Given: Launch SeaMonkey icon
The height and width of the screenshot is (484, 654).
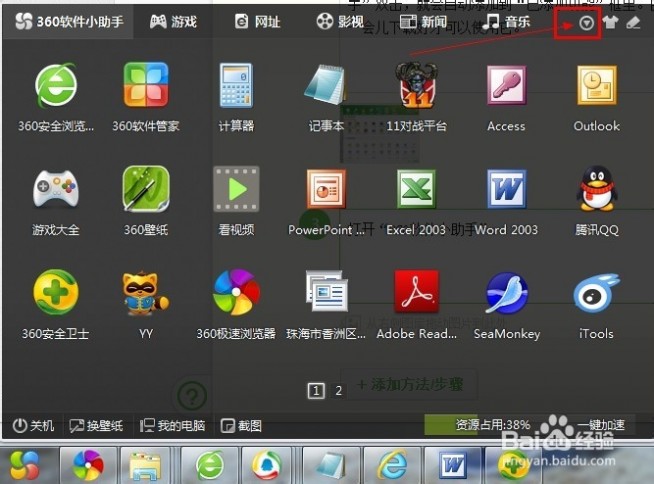Looking at the screenshot, I should (x=506, y=293).
